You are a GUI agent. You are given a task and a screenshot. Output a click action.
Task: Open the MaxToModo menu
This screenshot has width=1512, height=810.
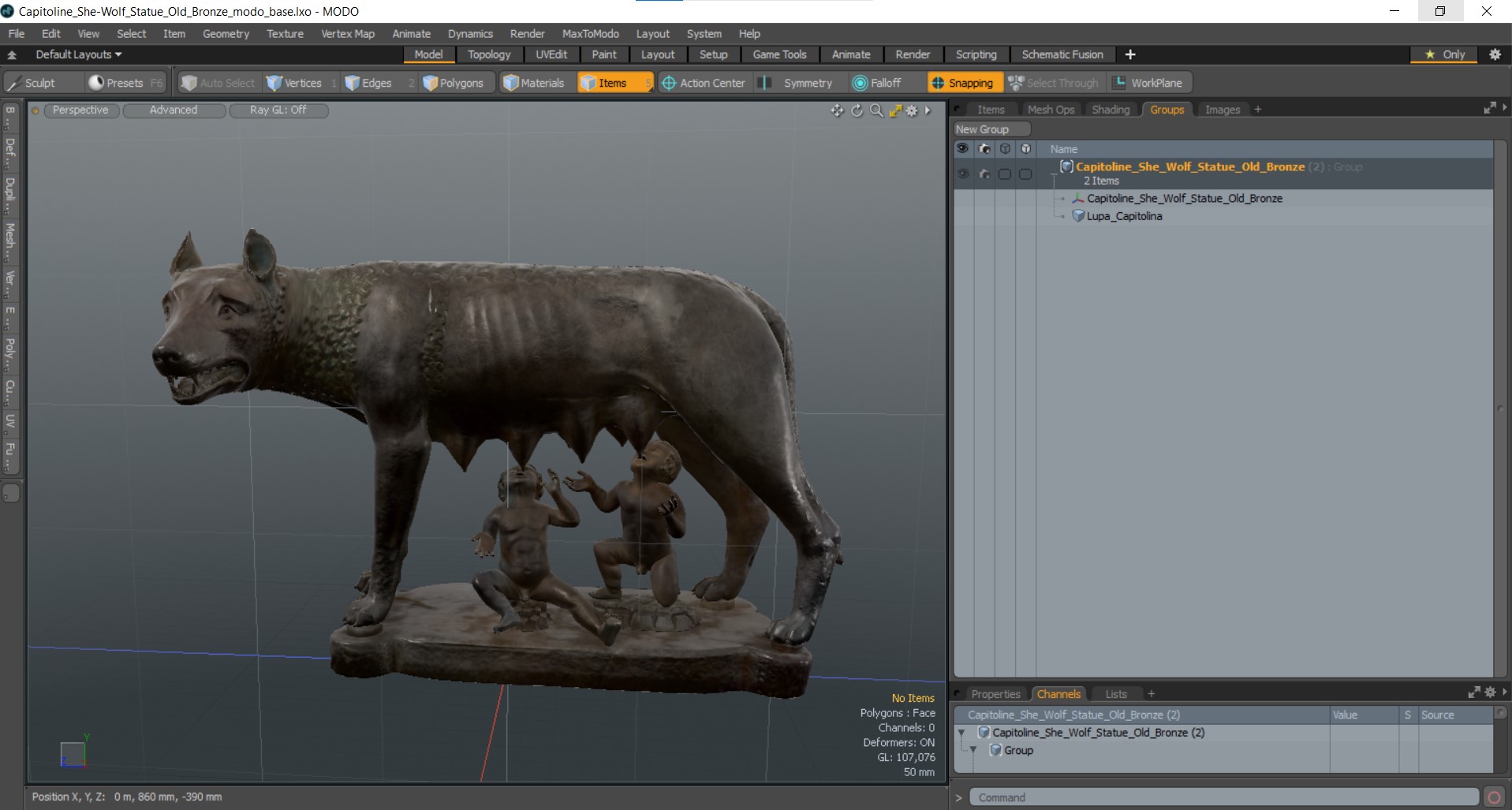tap(591, 34)
